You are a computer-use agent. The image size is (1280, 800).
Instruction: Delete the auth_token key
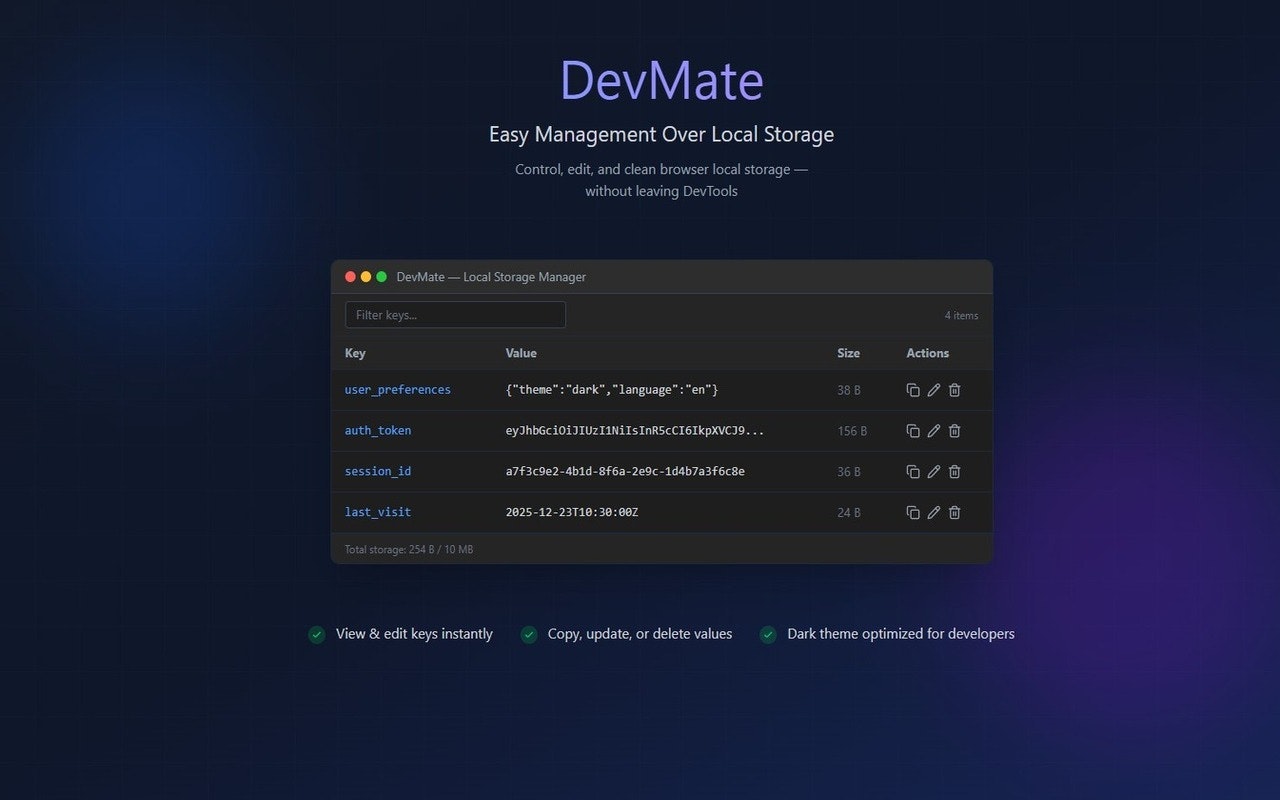pyautogui.click(x=954, y=431)
